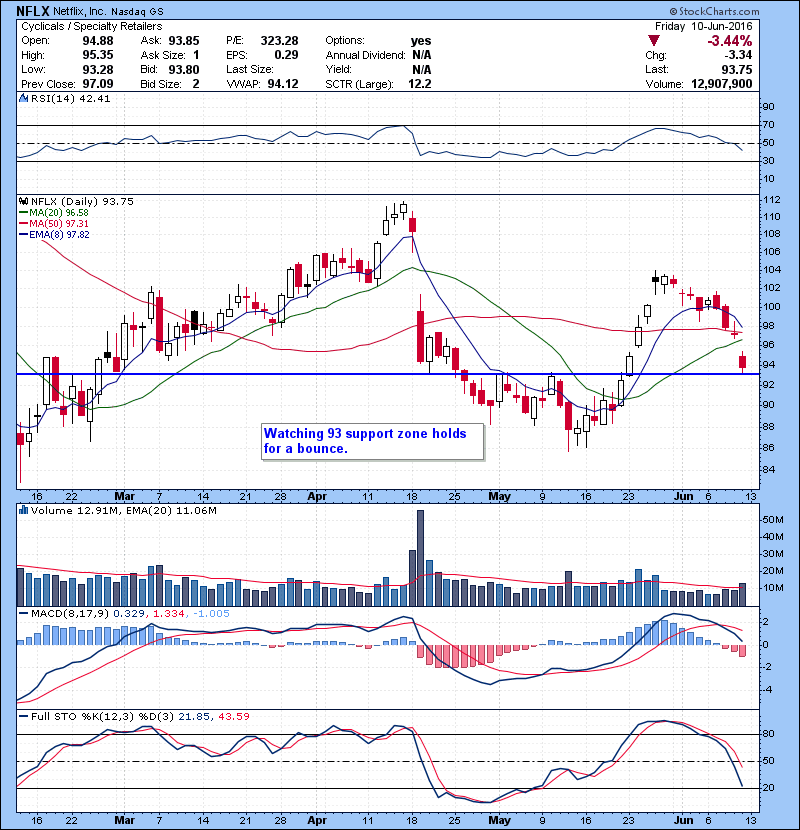
Task: Click the RSI 70 level label
Action: [x=768, y=124]
